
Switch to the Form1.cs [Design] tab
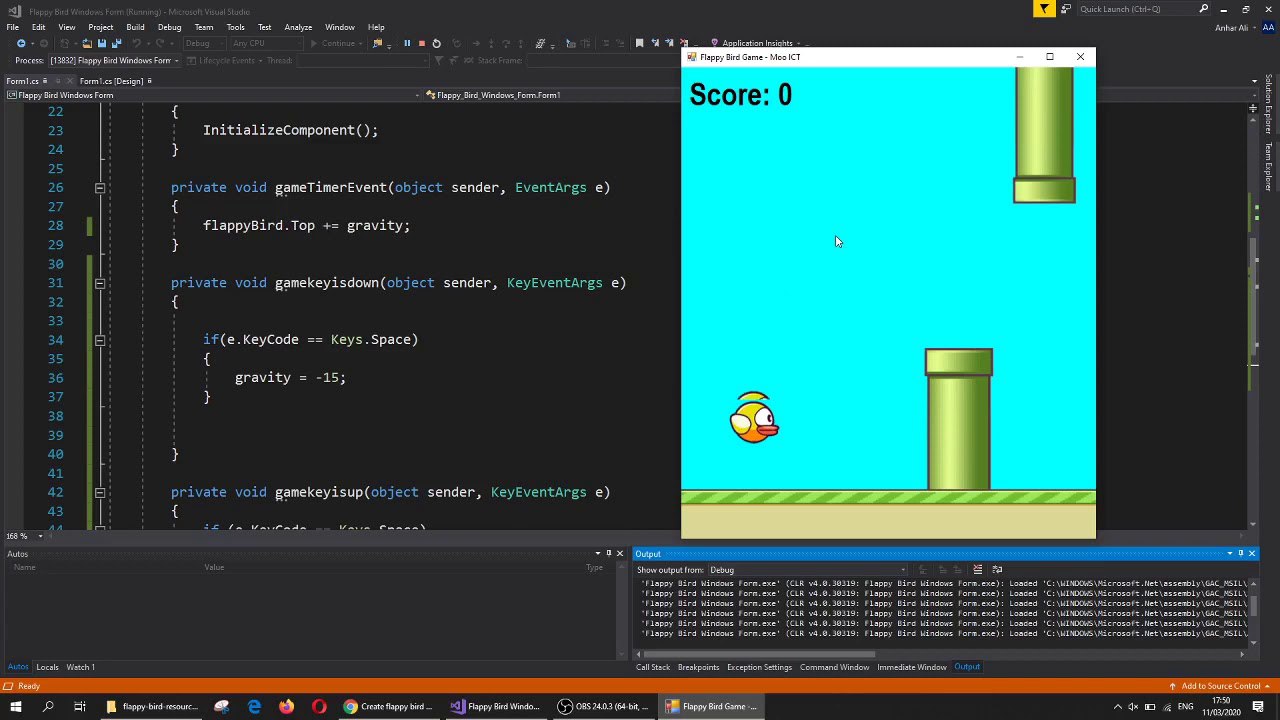(111, 81)
